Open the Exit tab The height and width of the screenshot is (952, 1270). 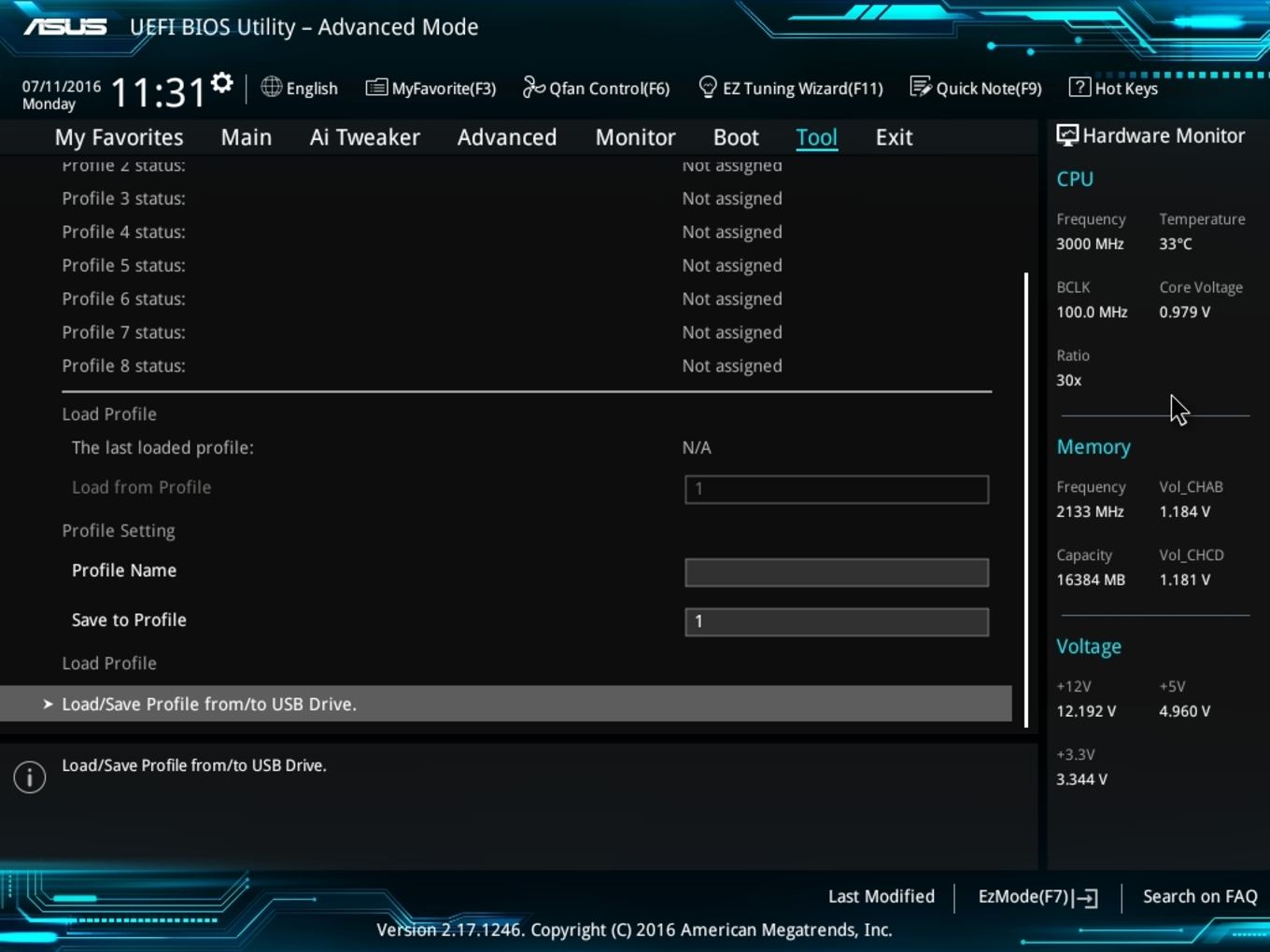[x=894, y=137]
